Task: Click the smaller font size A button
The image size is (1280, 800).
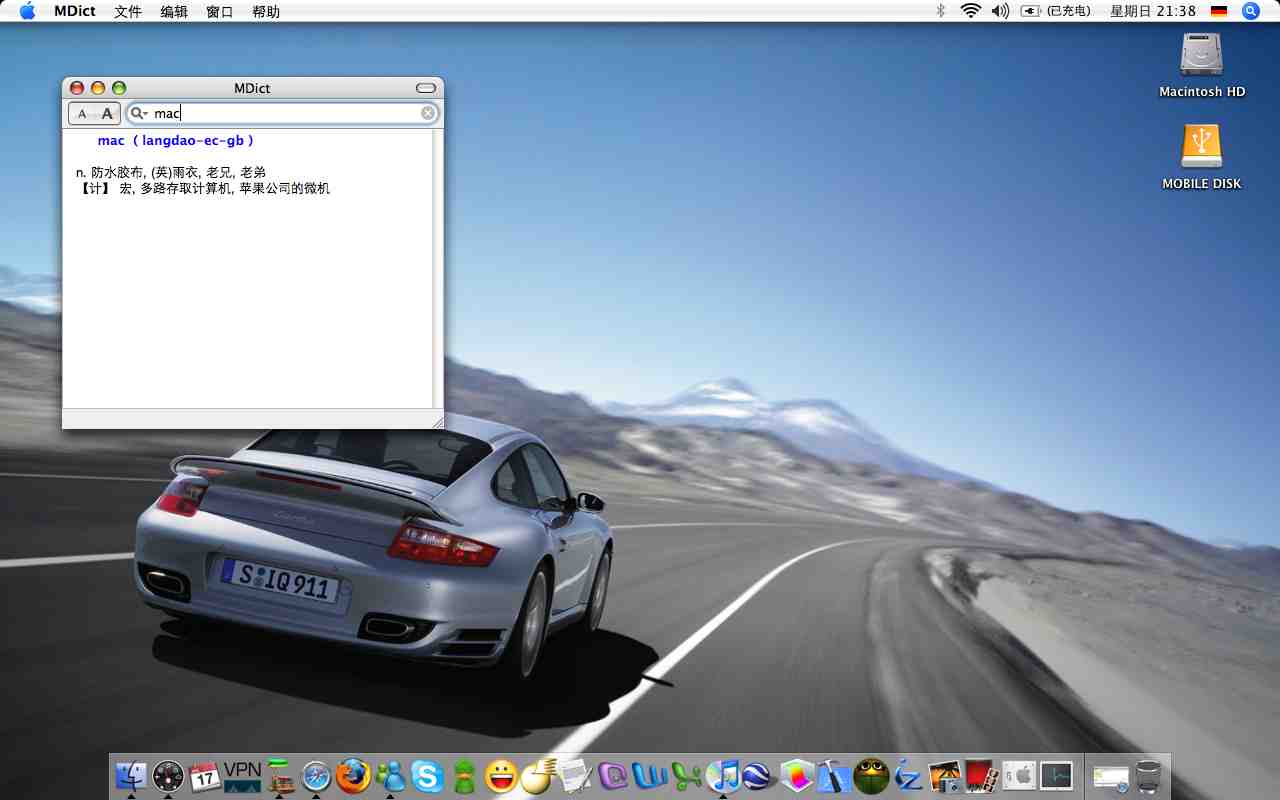Action: [x=82, y=114]
